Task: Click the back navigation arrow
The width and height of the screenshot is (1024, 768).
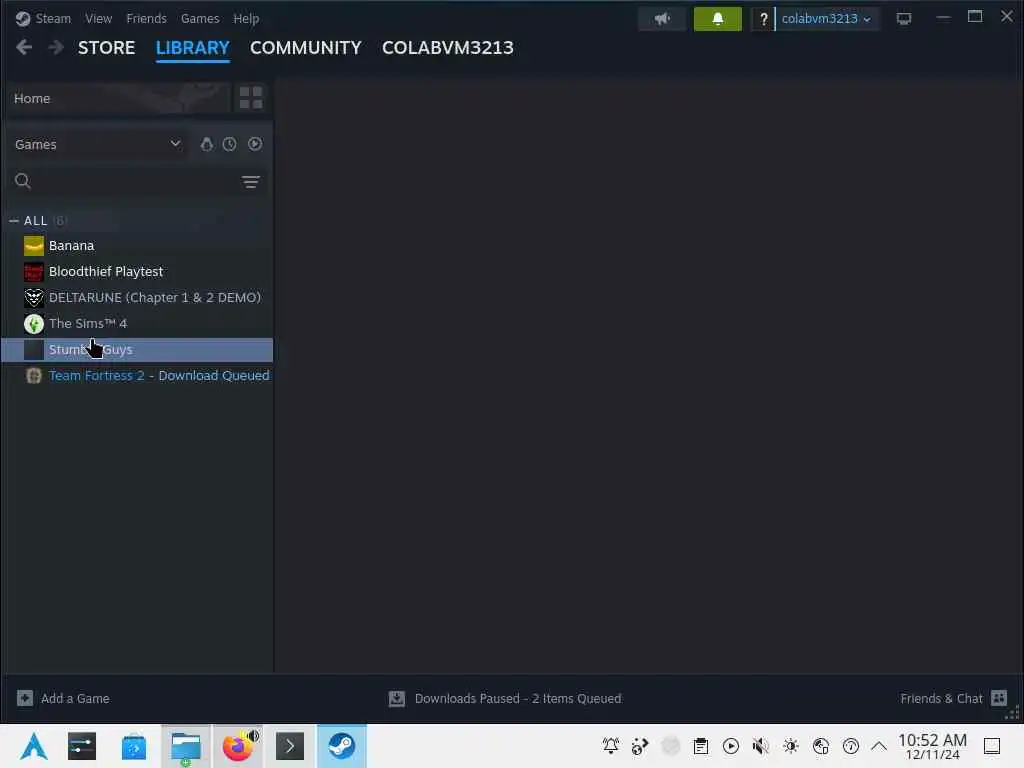Action: click(24, 47)
